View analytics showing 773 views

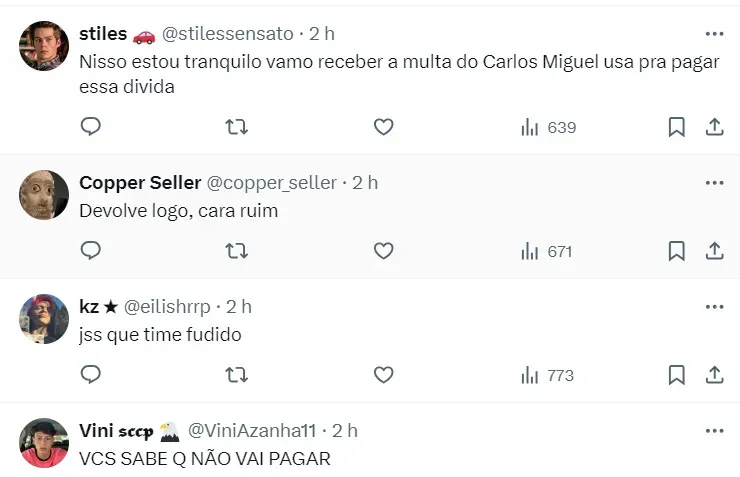[x=548, y=375]
